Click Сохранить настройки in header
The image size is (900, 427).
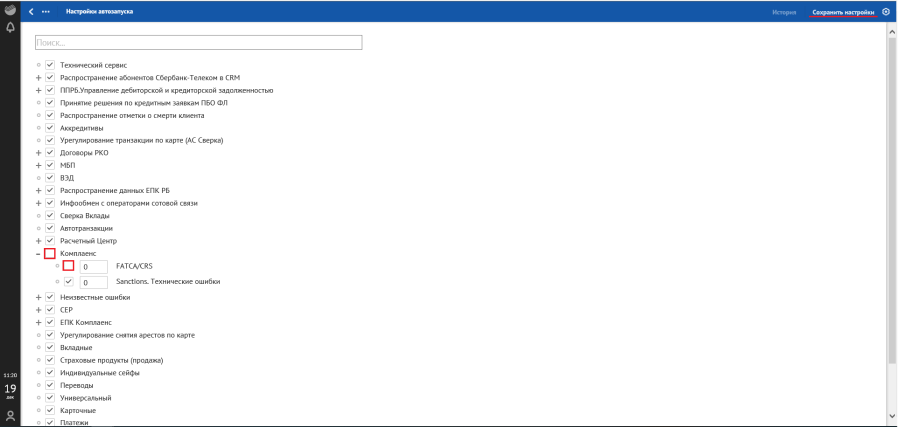point(843,11)
